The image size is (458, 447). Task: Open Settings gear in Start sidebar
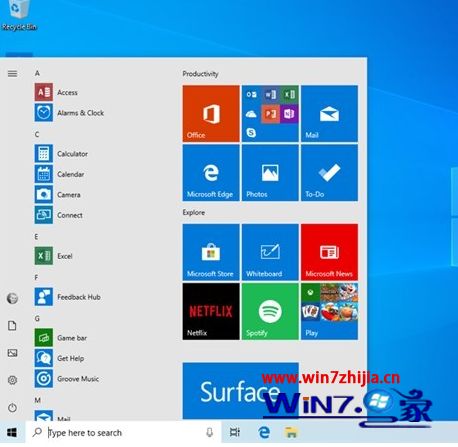tap(12, 380)
